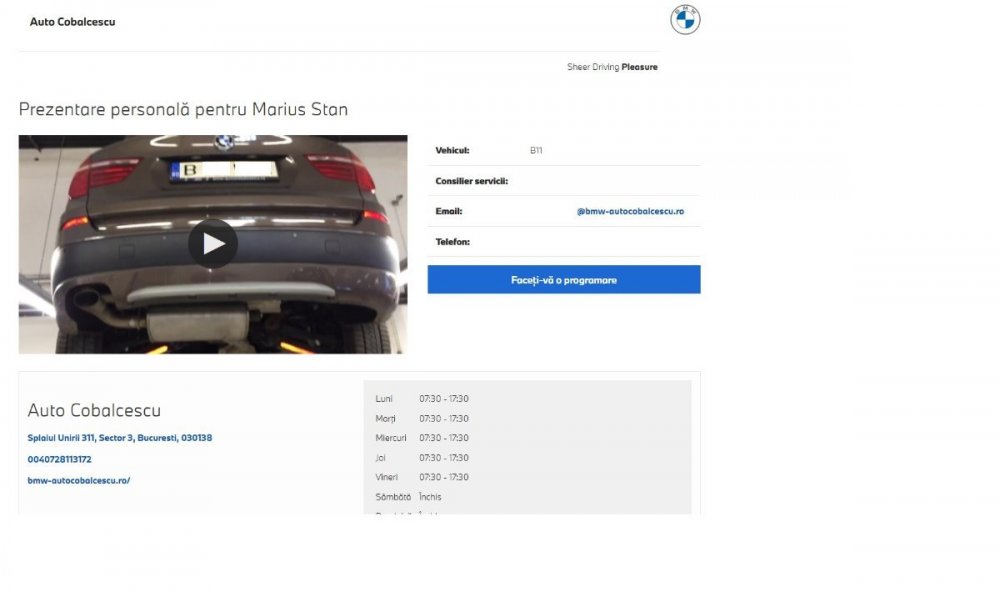Click the BMW roundel logo
The width and height of the screenshot is (1000, 592).
point(685,20)
